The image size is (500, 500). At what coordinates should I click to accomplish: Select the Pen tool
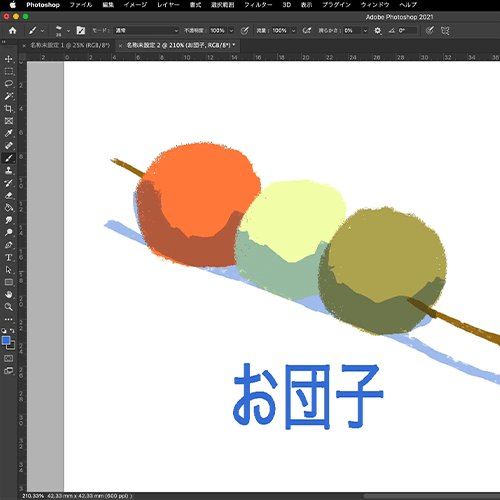coord(9,245)
